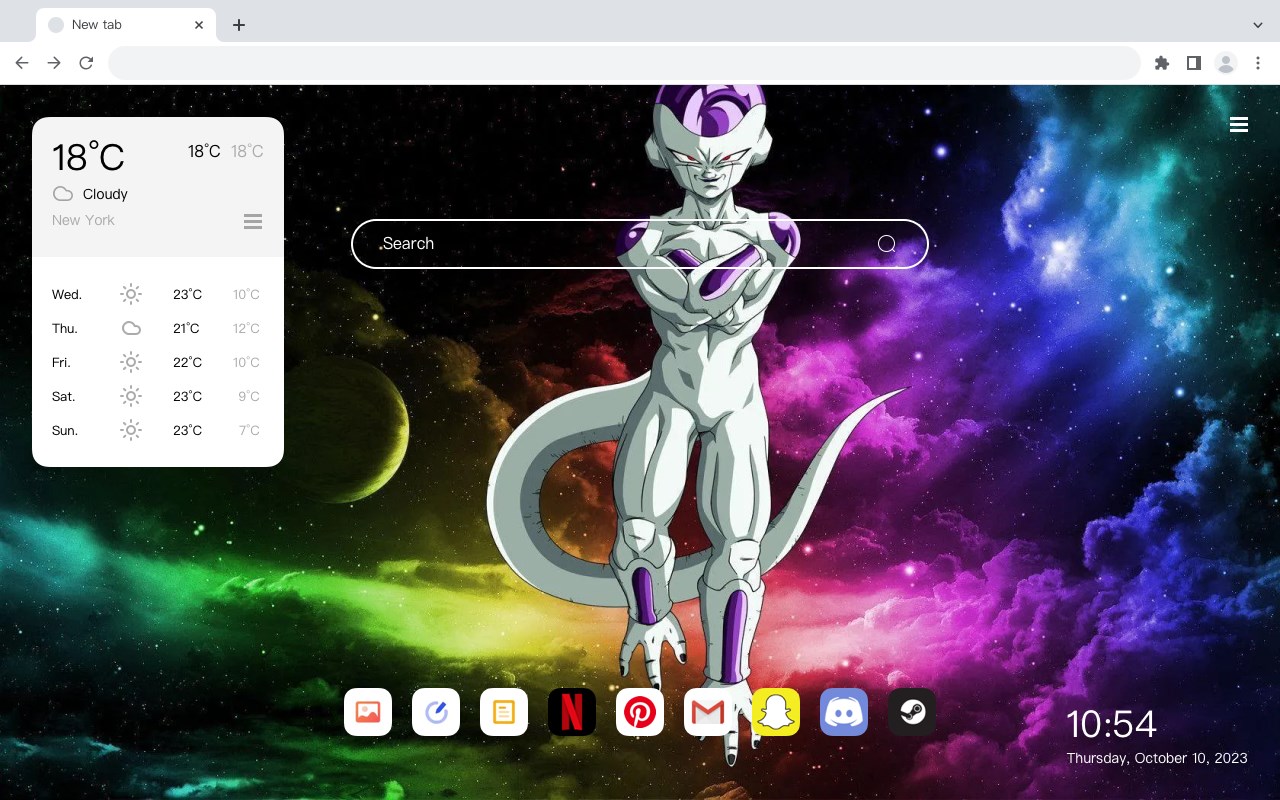The image size is (1280, 800).
Task: Toggle the browser side panel
Action: [1193, 63]
